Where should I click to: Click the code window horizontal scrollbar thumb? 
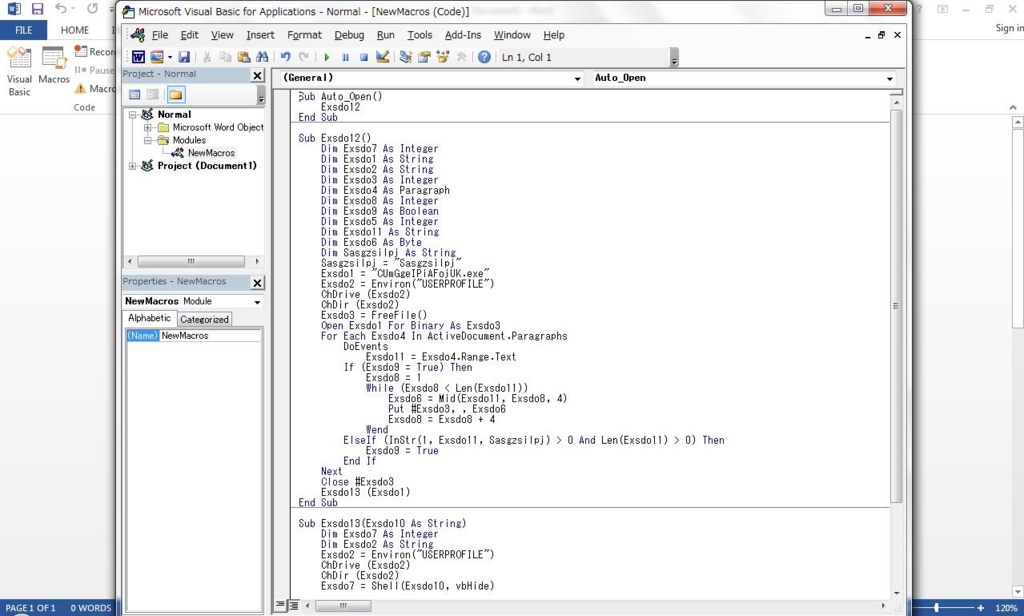click(x=343, y=606)
